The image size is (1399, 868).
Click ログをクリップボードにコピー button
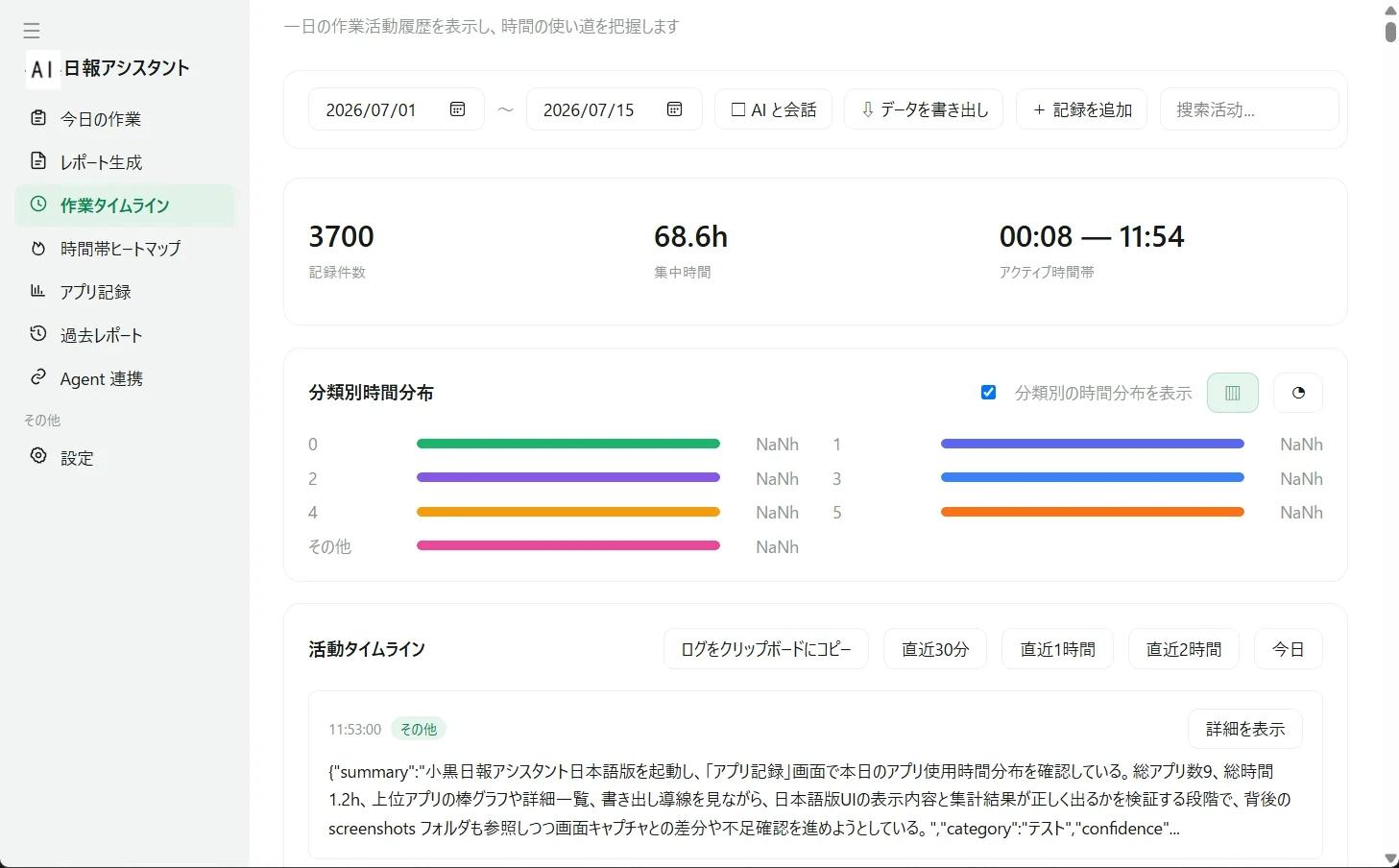(x=766, y=649)
